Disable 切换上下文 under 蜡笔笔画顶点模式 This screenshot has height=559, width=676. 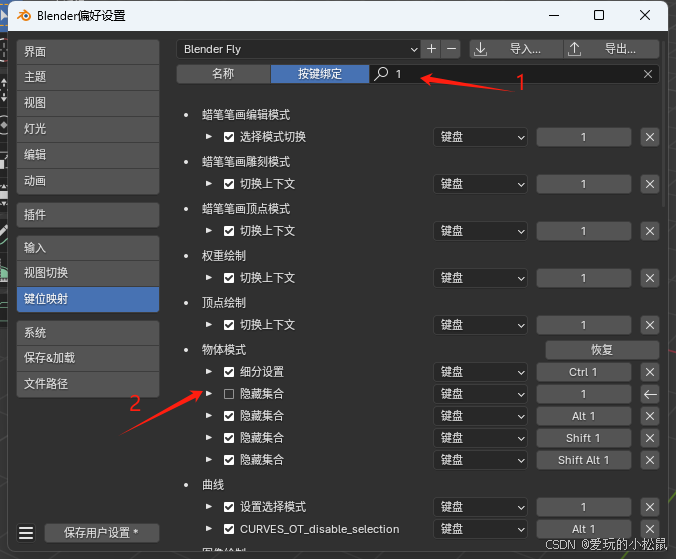[229, 231]
